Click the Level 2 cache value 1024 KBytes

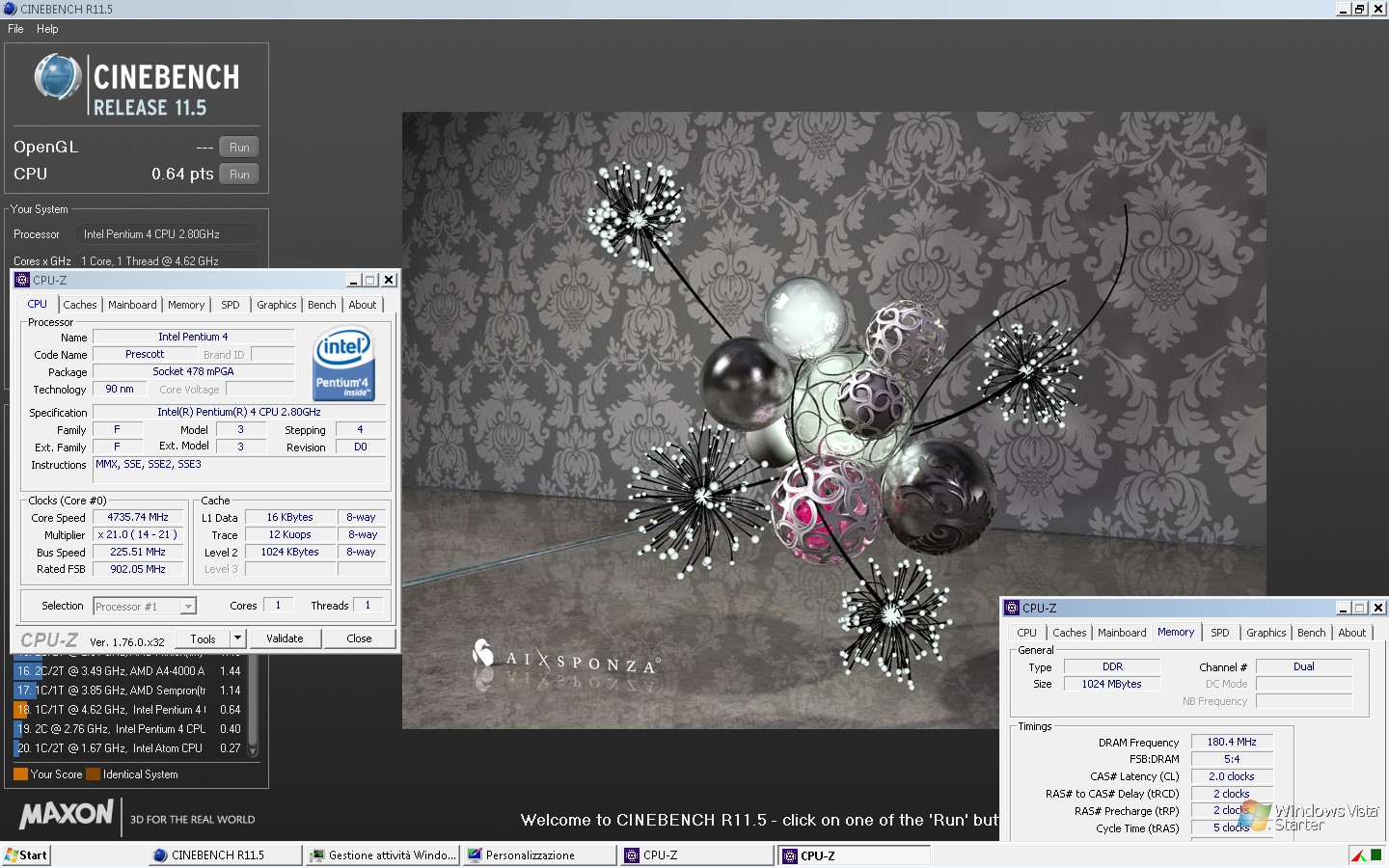click(x=289, y=553)
